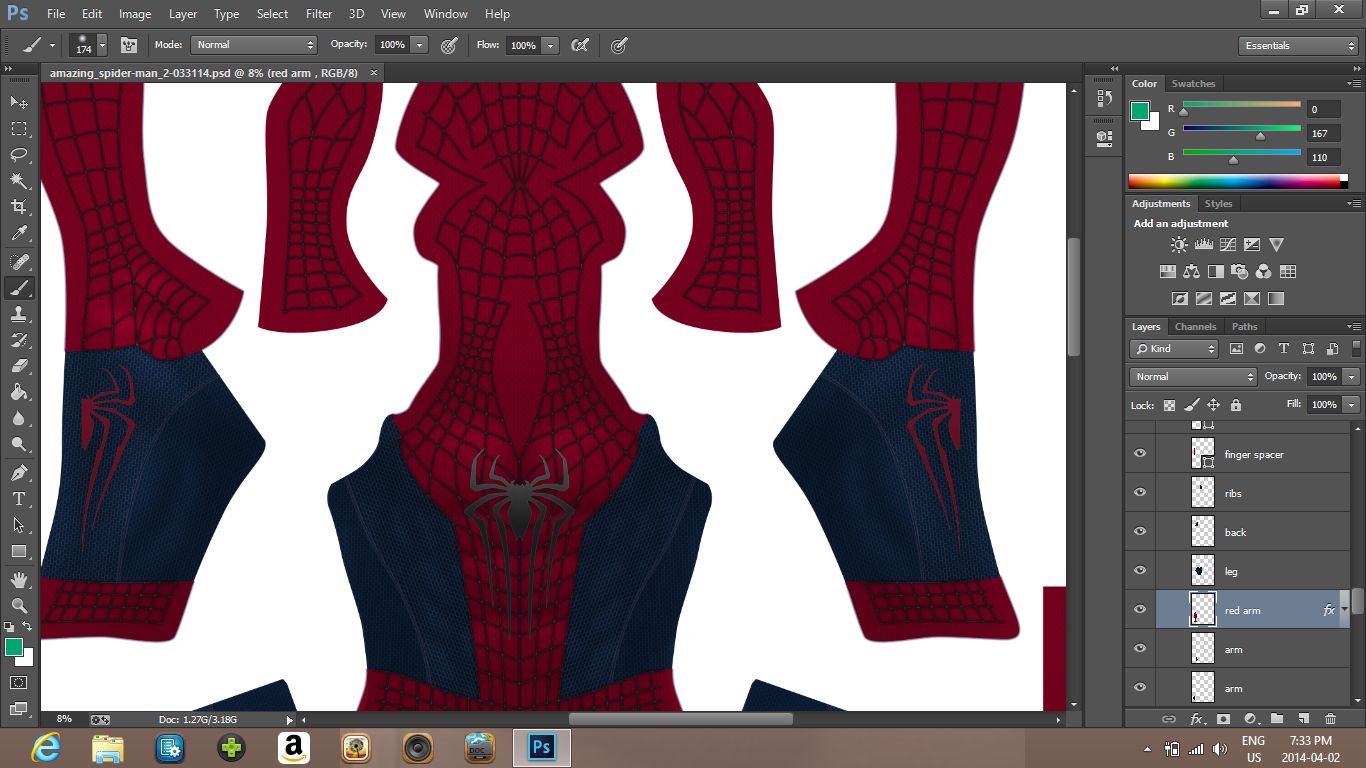Select the Blur tool
The height and width of the screenshot is (768, 1366).
coord(19,418)
